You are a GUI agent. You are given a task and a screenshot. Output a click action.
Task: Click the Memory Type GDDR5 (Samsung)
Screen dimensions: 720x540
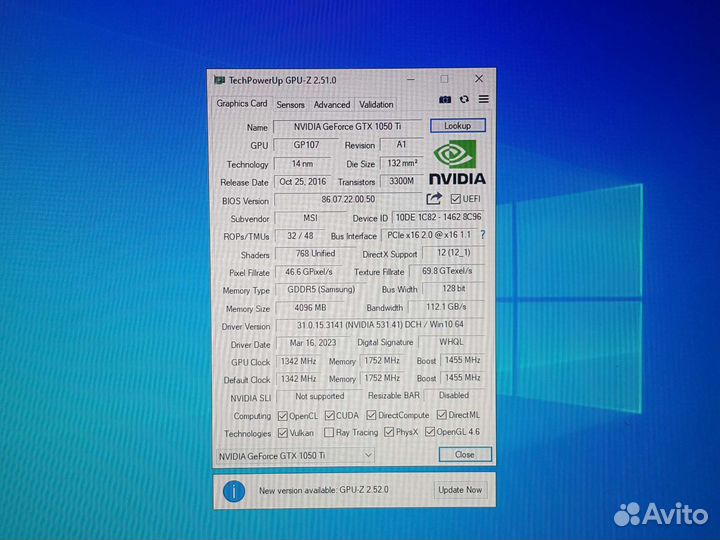321,290
